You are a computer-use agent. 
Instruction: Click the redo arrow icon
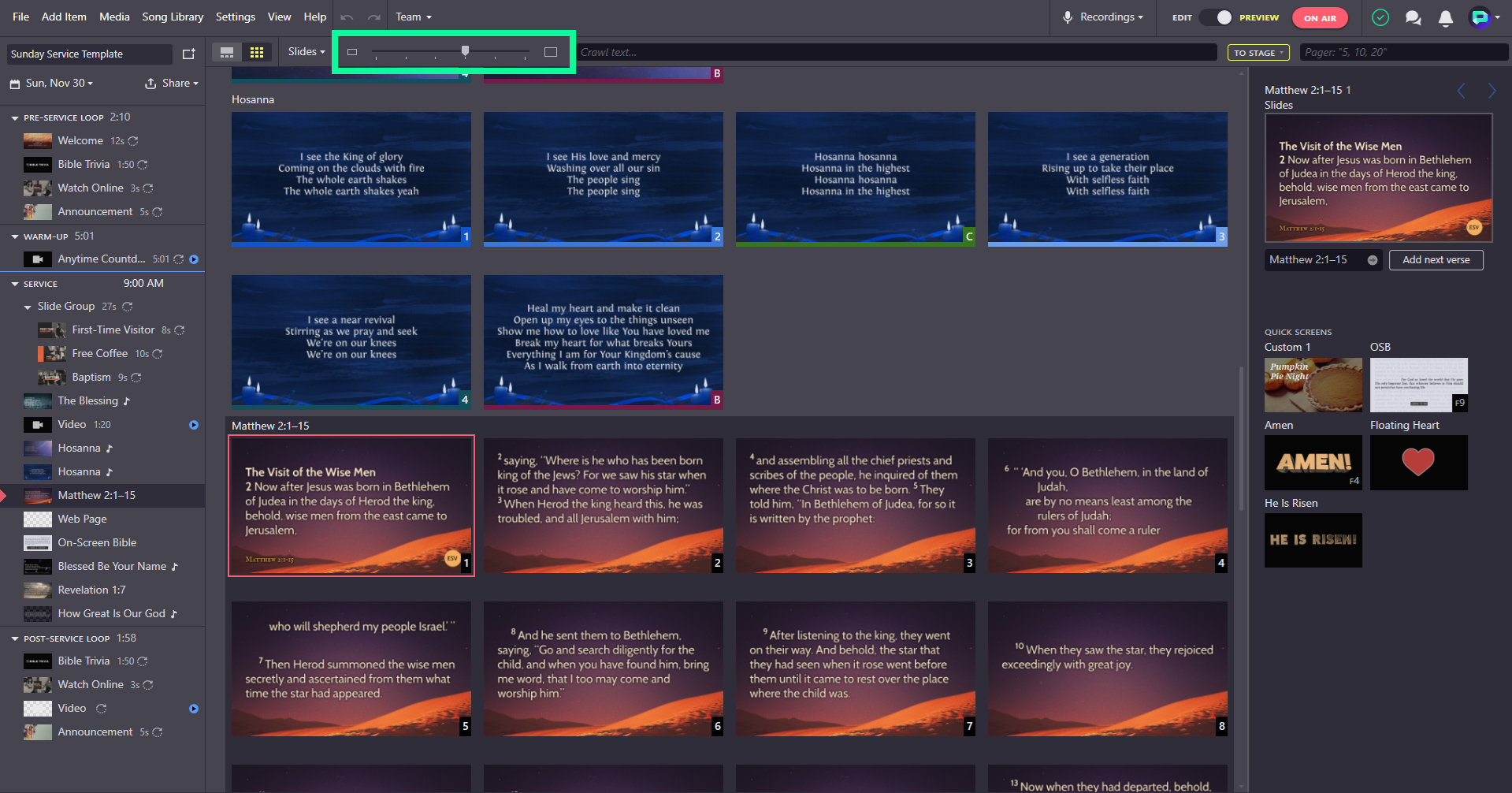374,17
